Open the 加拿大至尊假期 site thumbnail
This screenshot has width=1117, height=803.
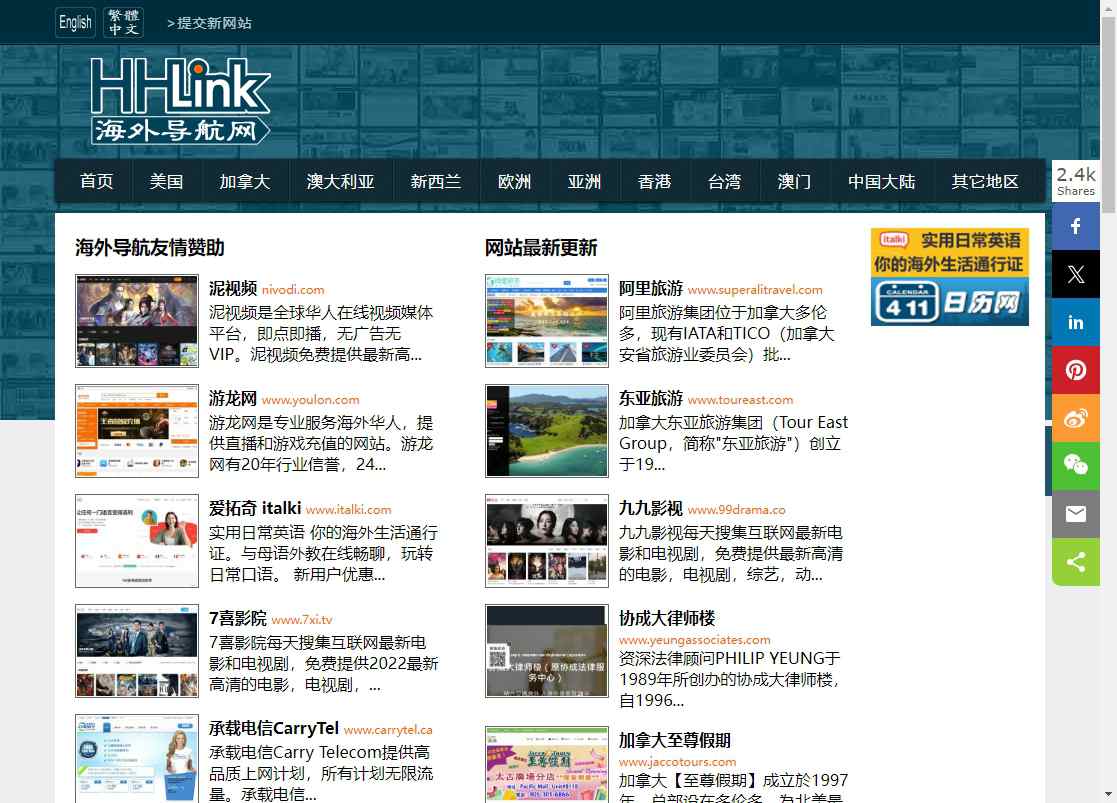546,765
